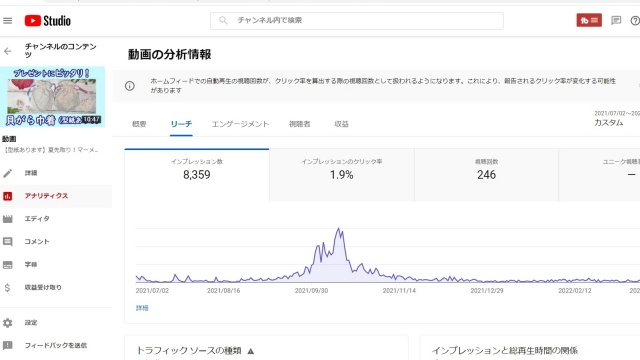Click the channel search field
Image resolution: width=640 pixels, height=360 pixels.
(x=356, y=21)
